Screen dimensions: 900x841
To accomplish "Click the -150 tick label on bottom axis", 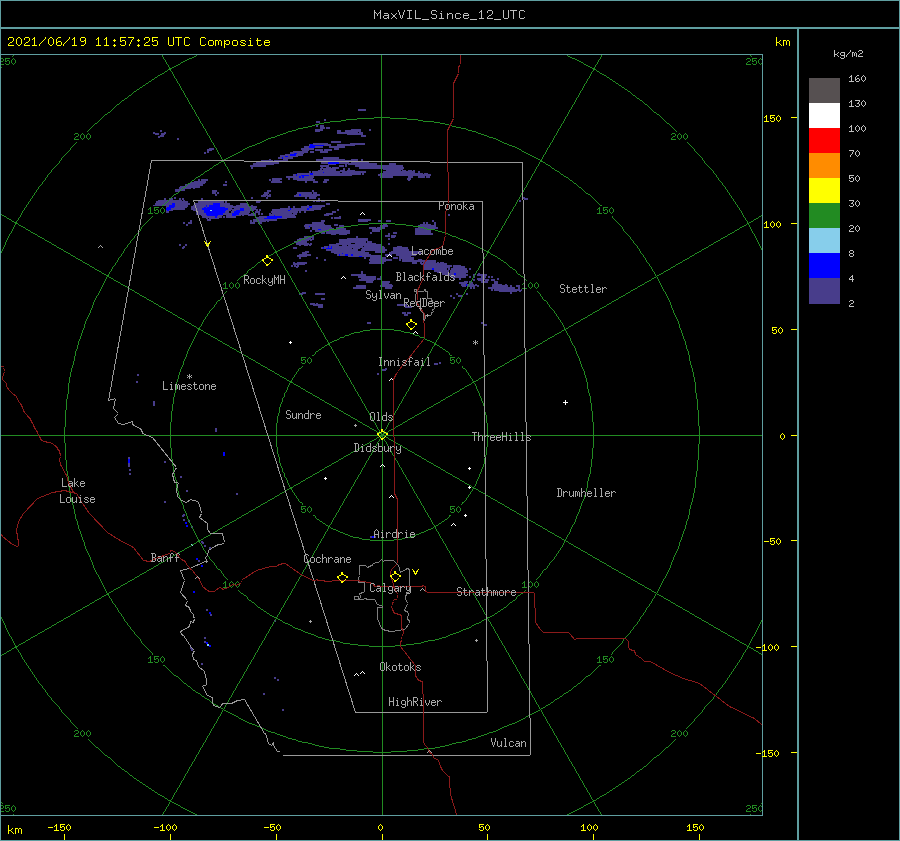I will [59, 827].
